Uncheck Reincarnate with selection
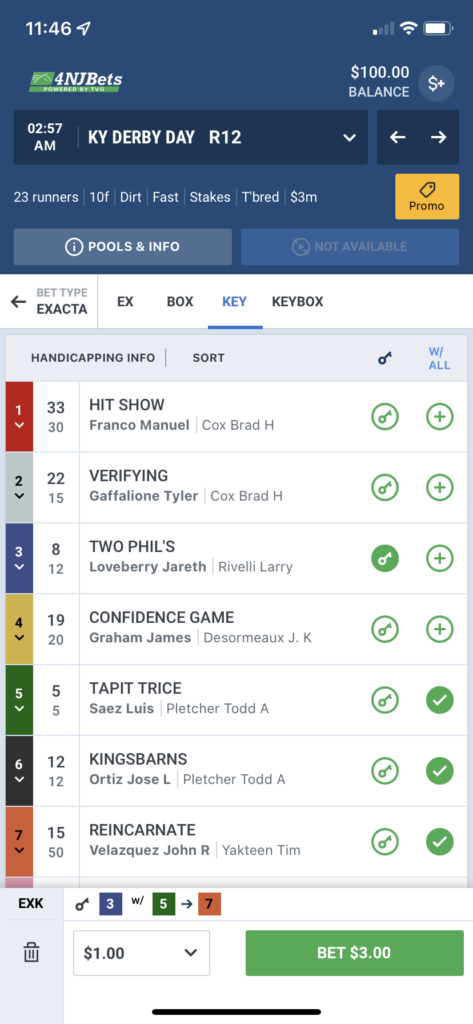Viewport: 473px width, 1024px height. tap(440, 842)
